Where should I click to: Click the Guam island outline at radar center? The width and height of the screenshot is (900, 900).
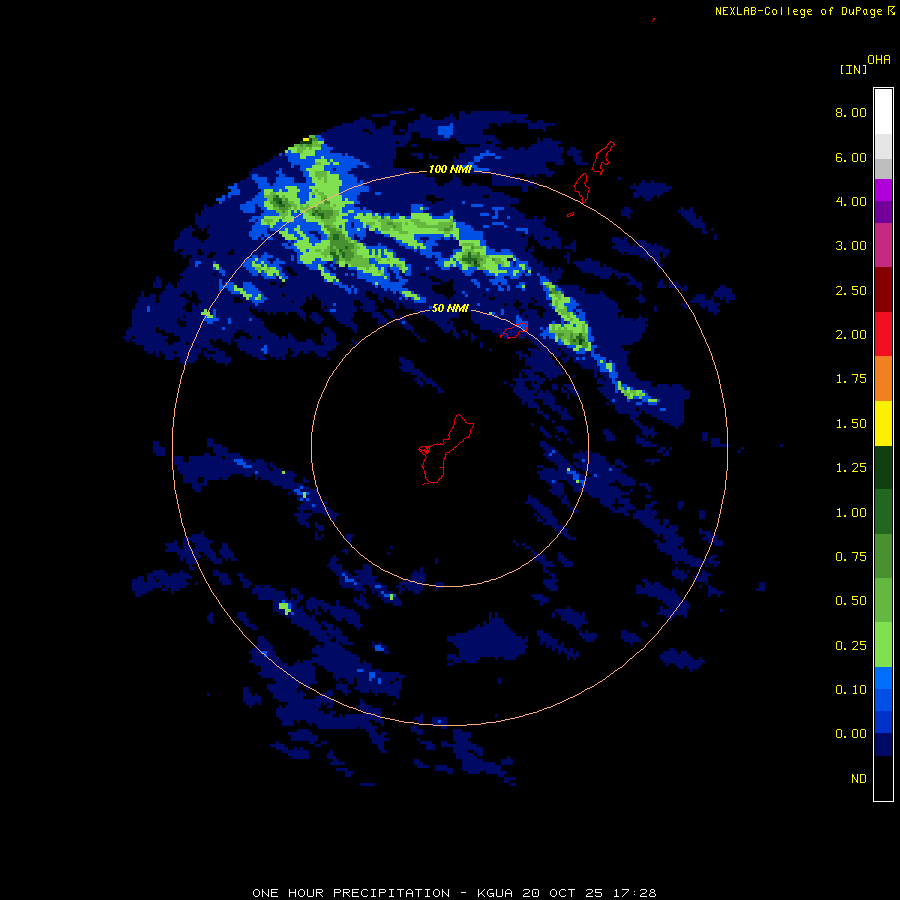click(446, 449)
